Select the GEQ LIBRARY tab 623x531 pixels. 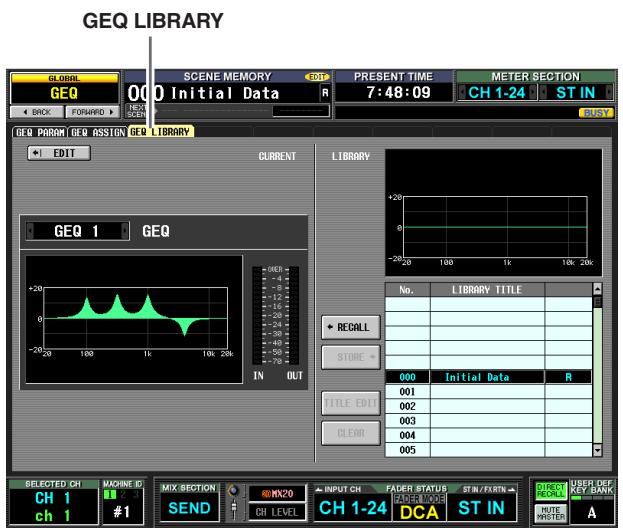tap(161, 132)
